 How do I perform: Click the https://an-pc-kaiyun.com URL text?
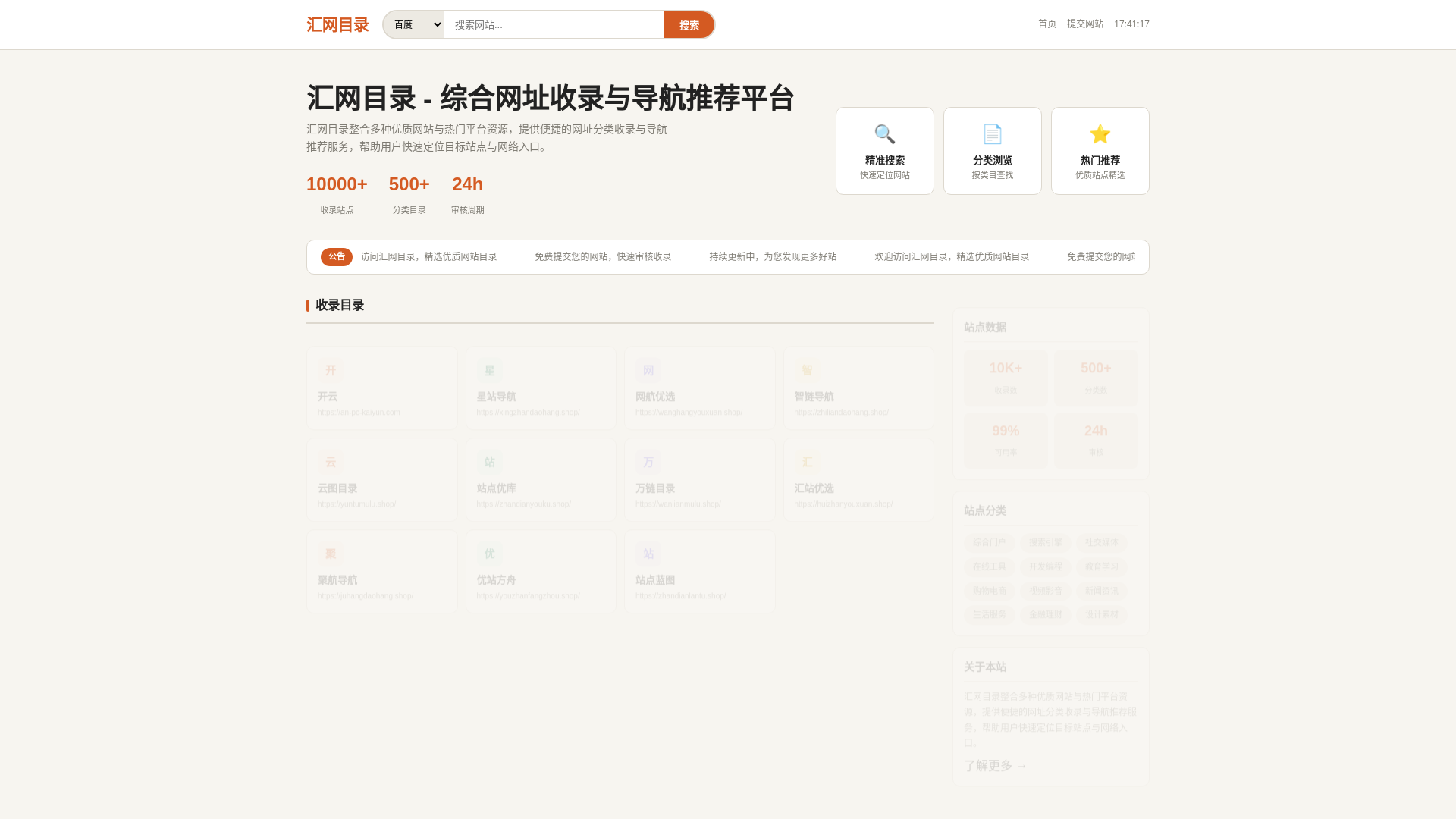pos(359,413)
